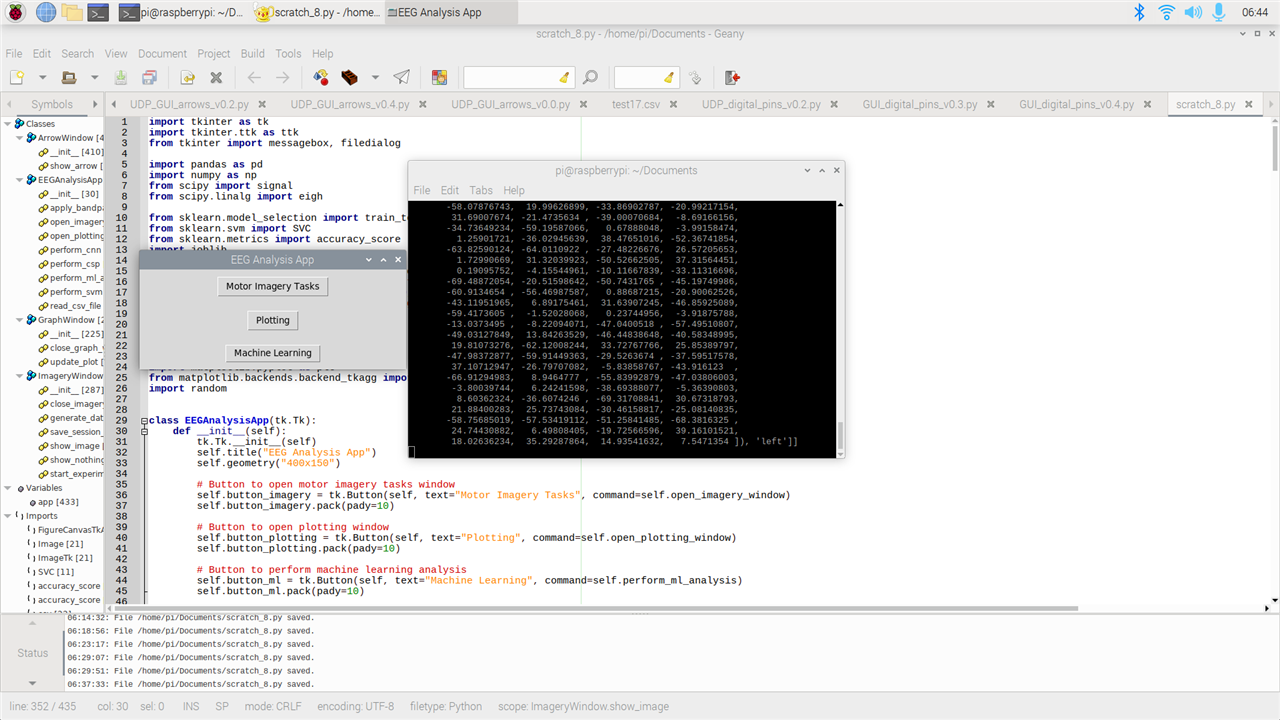The image size is (1280, 720).
Task: Reload the current file icon
Action: (187, 77)
